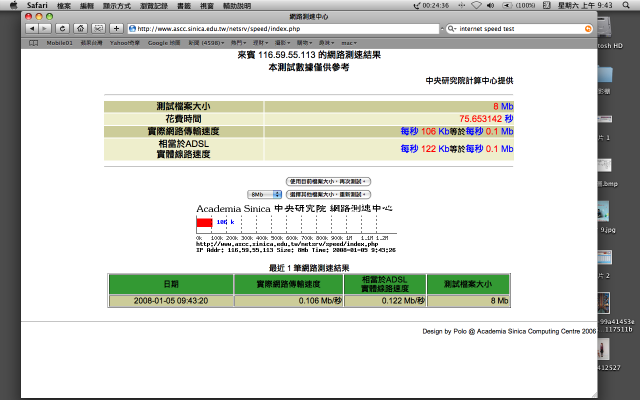640x400 pixels.
Task: Open the 瀏覽記錄 (History) menu
Action: point(154,6)
